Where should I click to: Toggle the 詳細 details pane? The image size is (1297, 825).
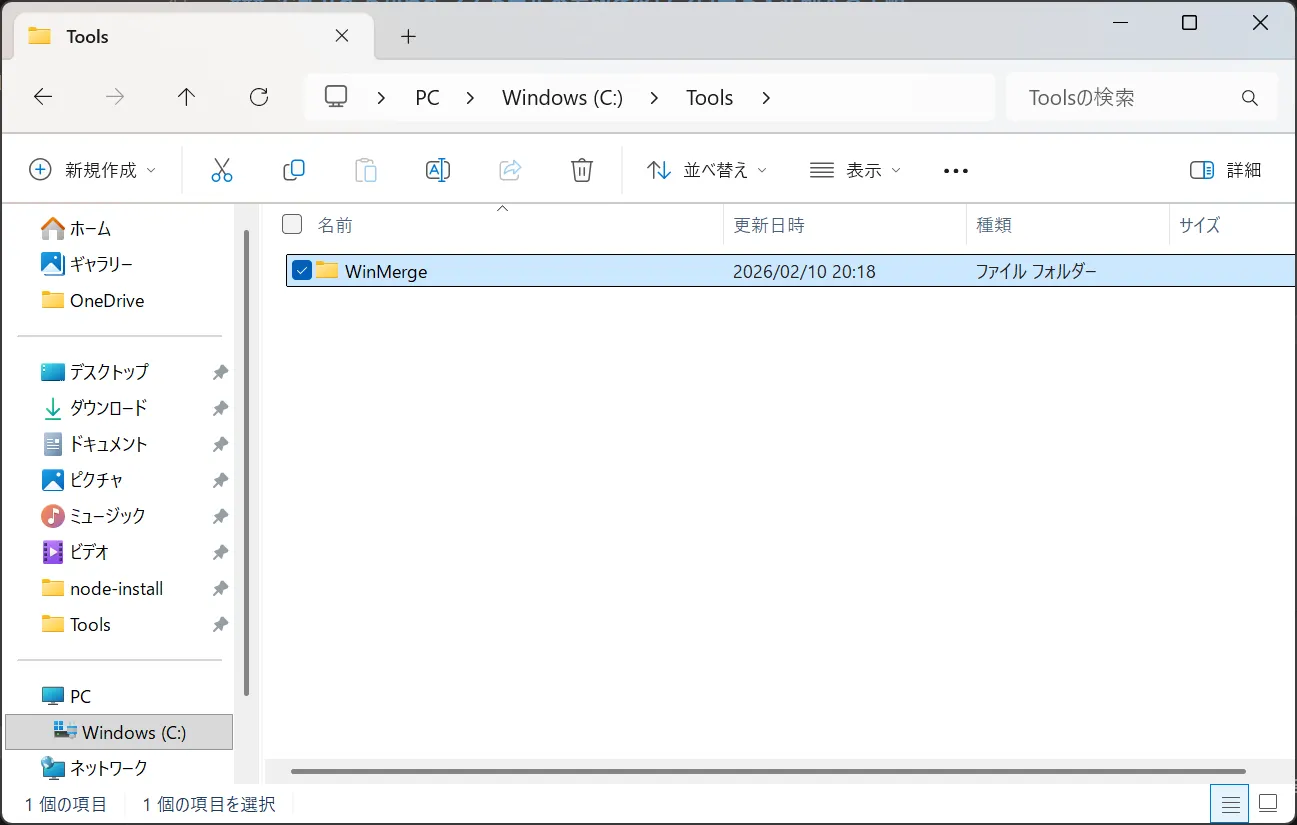(1225, 170)
